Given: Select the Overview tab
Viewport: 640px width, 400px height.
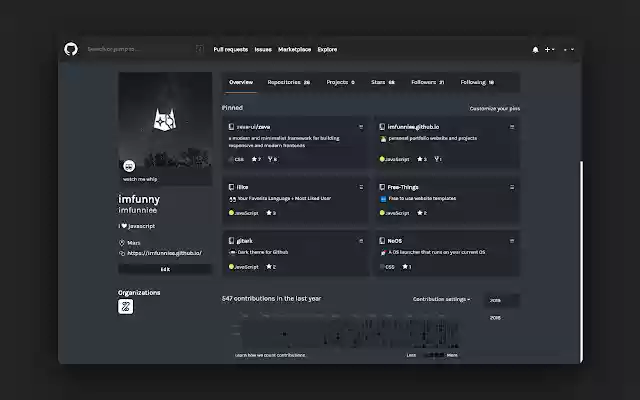Looking at the screenshot, I should coord(241,82).
